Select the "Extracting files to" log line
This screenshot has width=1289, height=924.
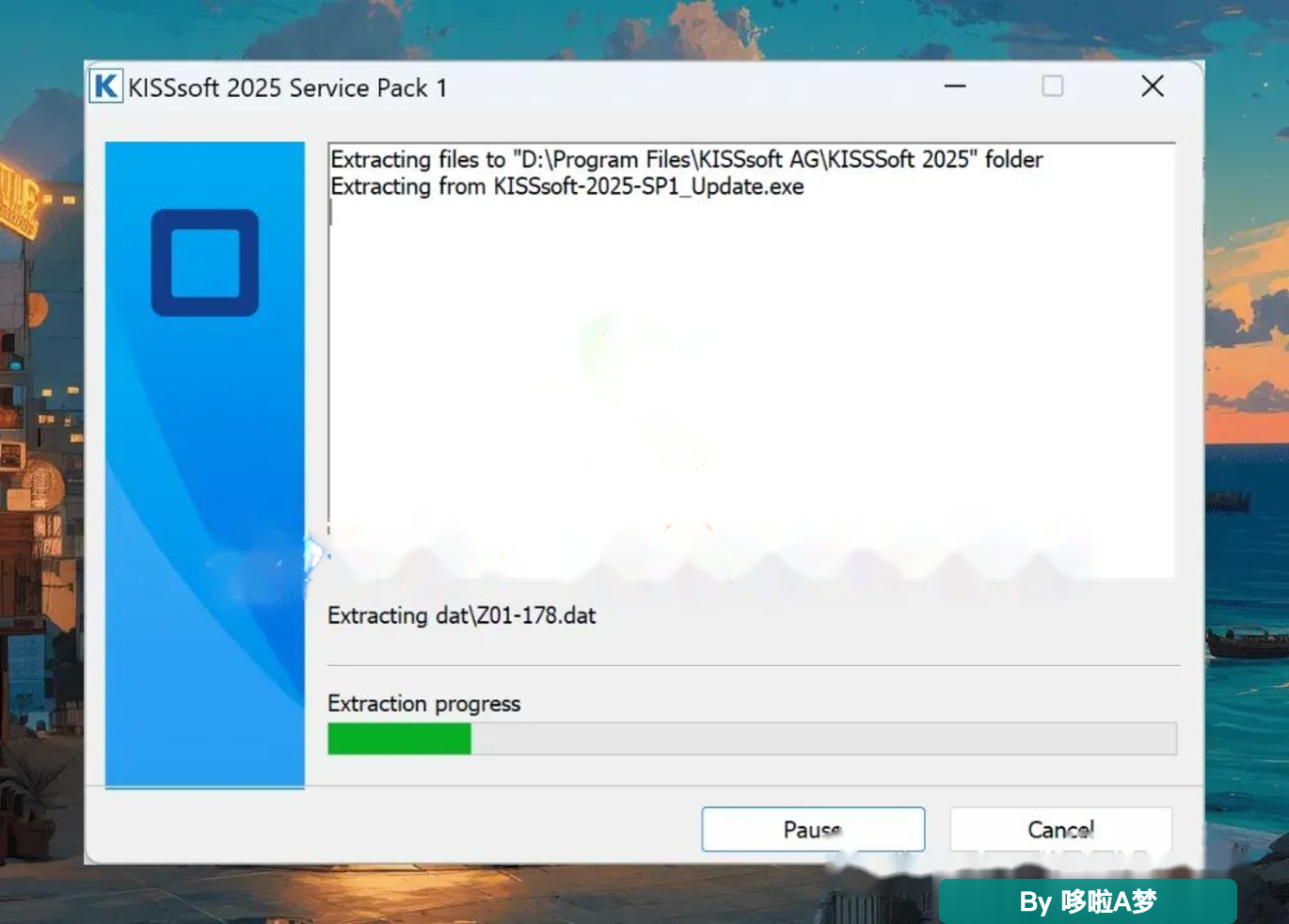(687, 159)
